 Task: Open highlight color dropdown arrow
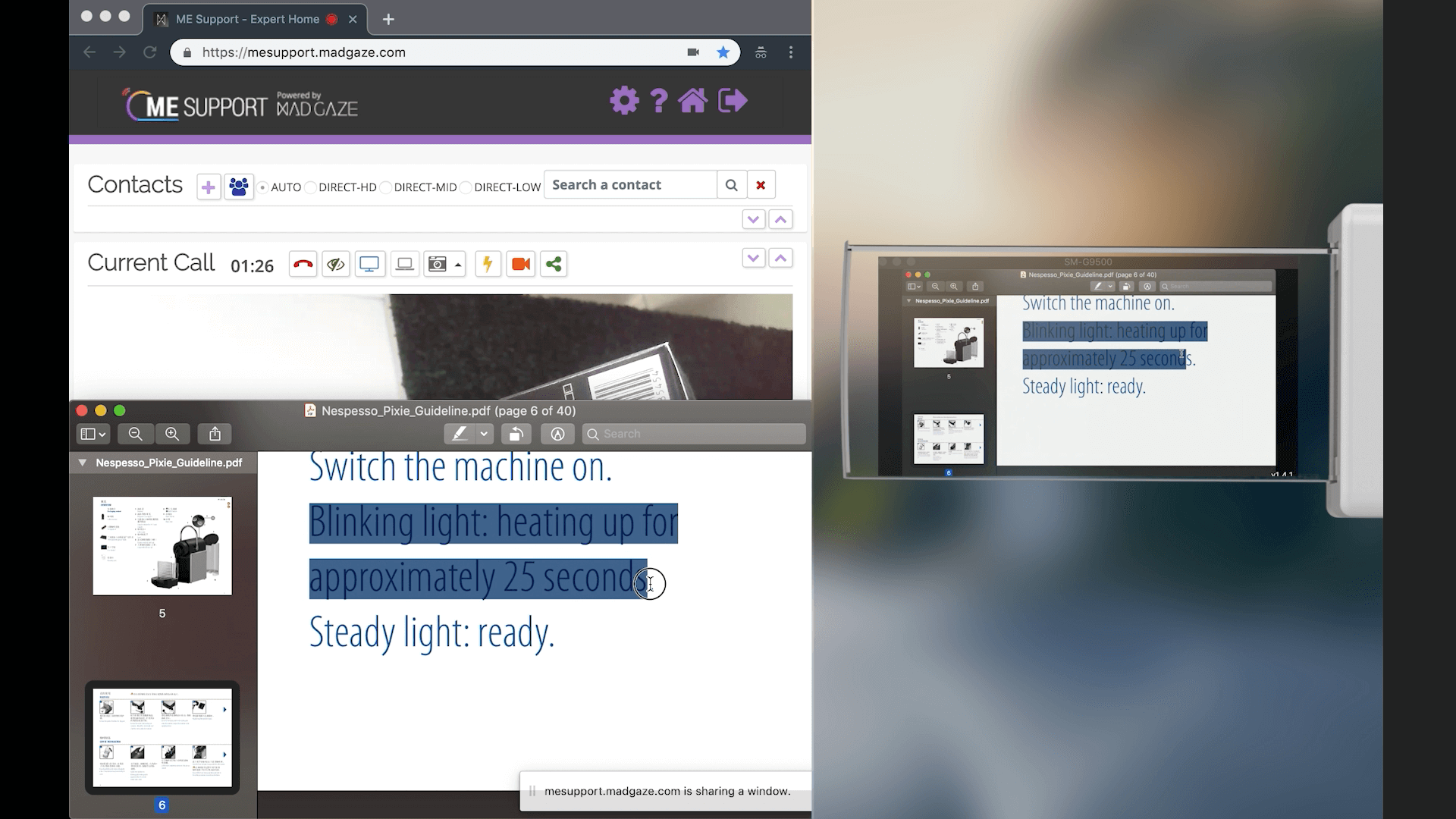click(x=484, y=434)
